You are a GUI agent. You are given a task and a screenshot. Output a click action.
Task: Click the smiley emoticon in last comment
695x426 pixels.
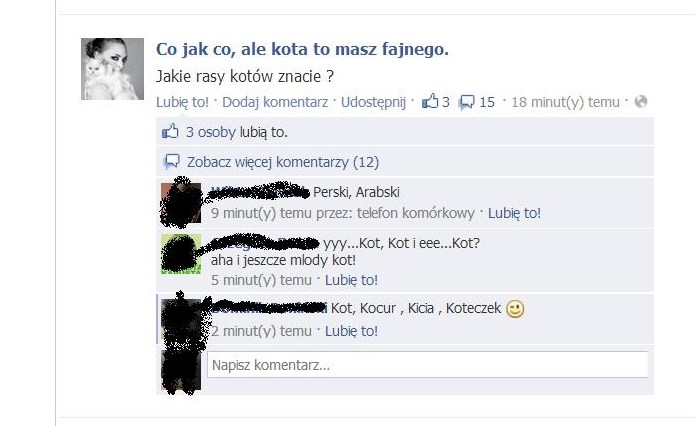(x=515, y=309)
